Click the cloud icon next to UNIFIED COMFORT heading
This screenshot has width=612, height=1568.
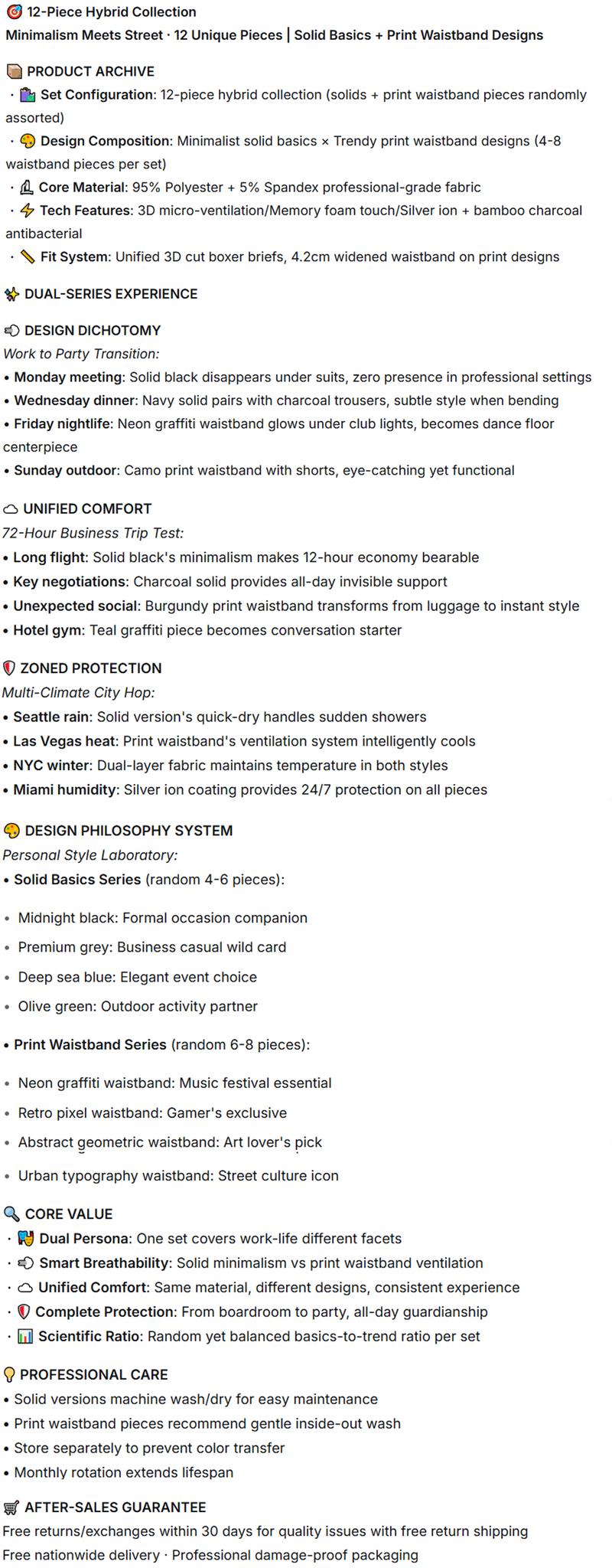(11, 509)
